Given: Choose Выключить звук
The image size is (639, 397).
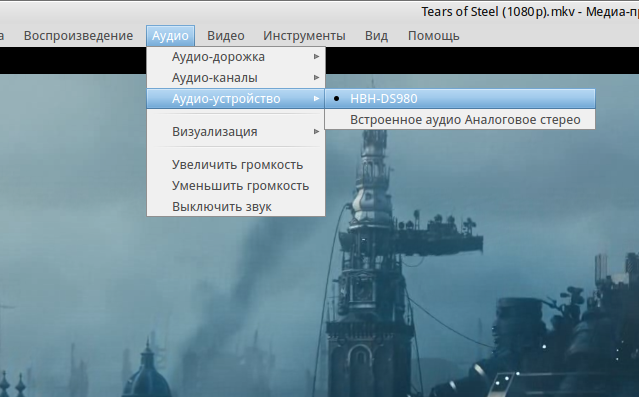Looking at the screenshot, I should pyautogui.click(x=236, y=207).
